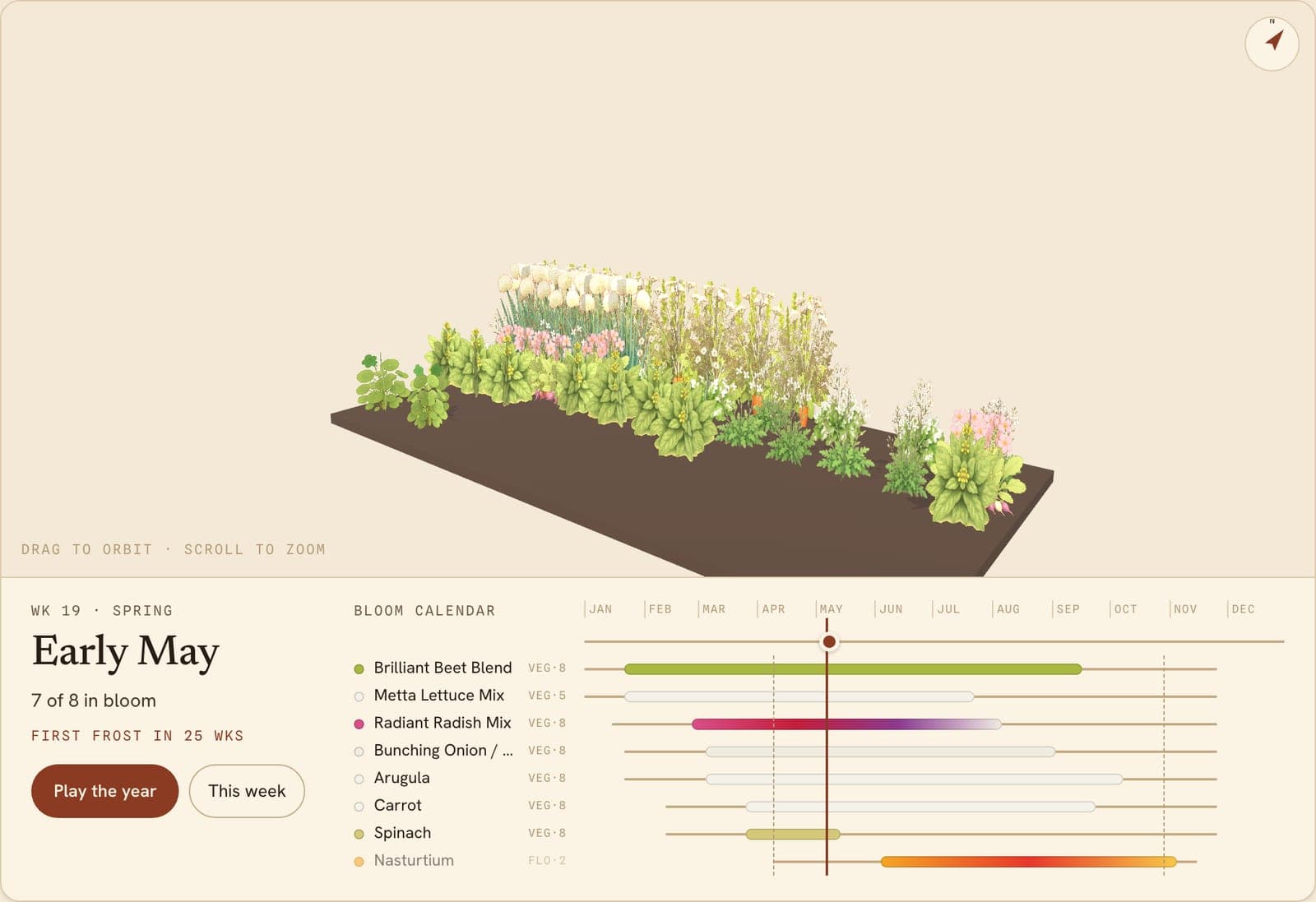1316x902 pixels.
Task: Click the Metta Lettuce Mix season bar
Action: 799,696
